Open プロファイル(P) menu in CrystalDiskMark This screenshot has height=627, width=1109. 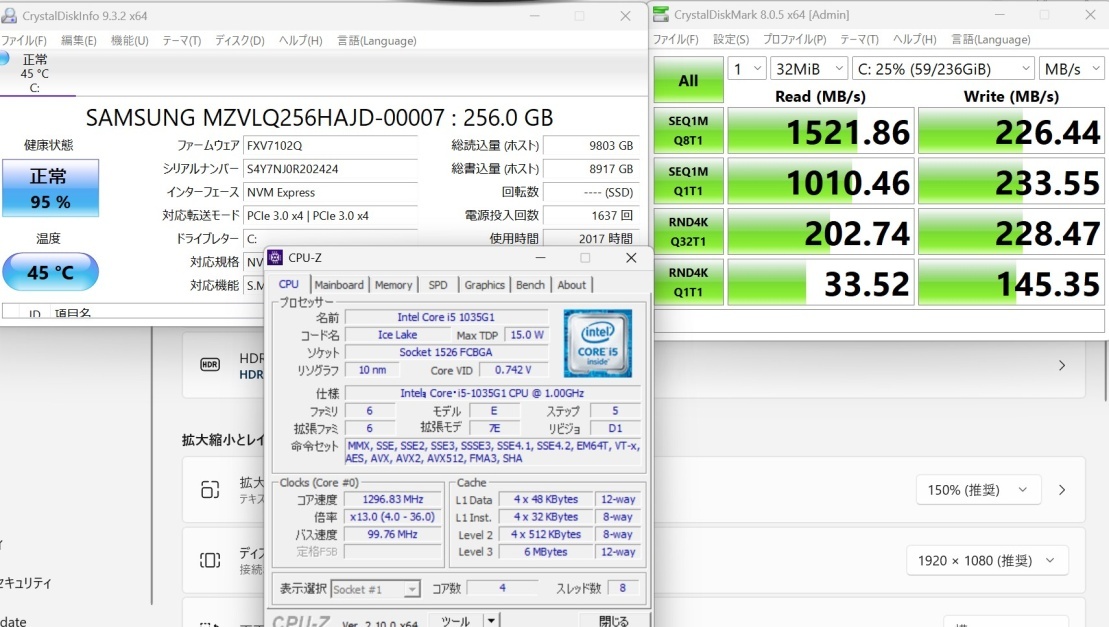point(794,39)
